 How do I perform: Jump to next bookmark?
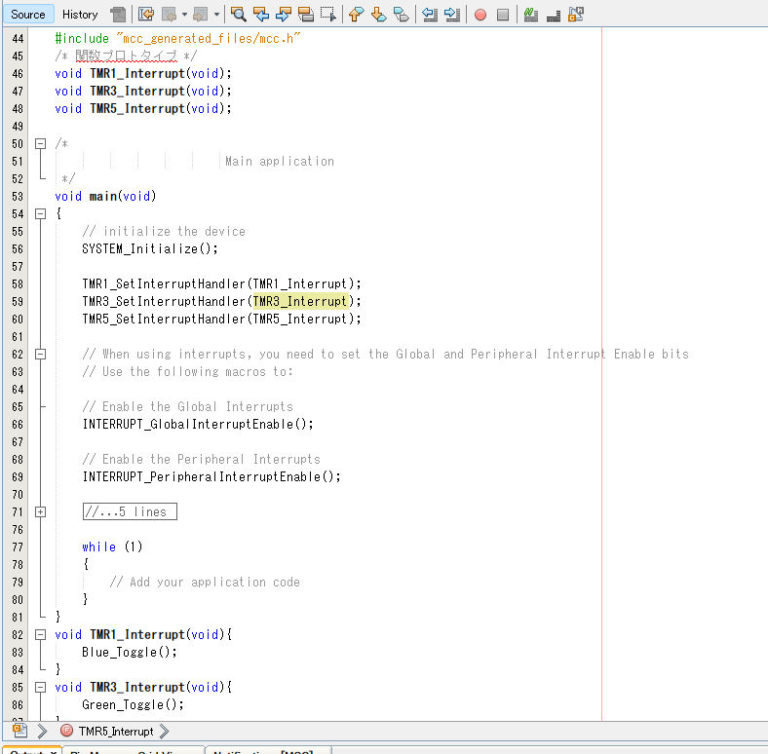[x=379, y=14]
